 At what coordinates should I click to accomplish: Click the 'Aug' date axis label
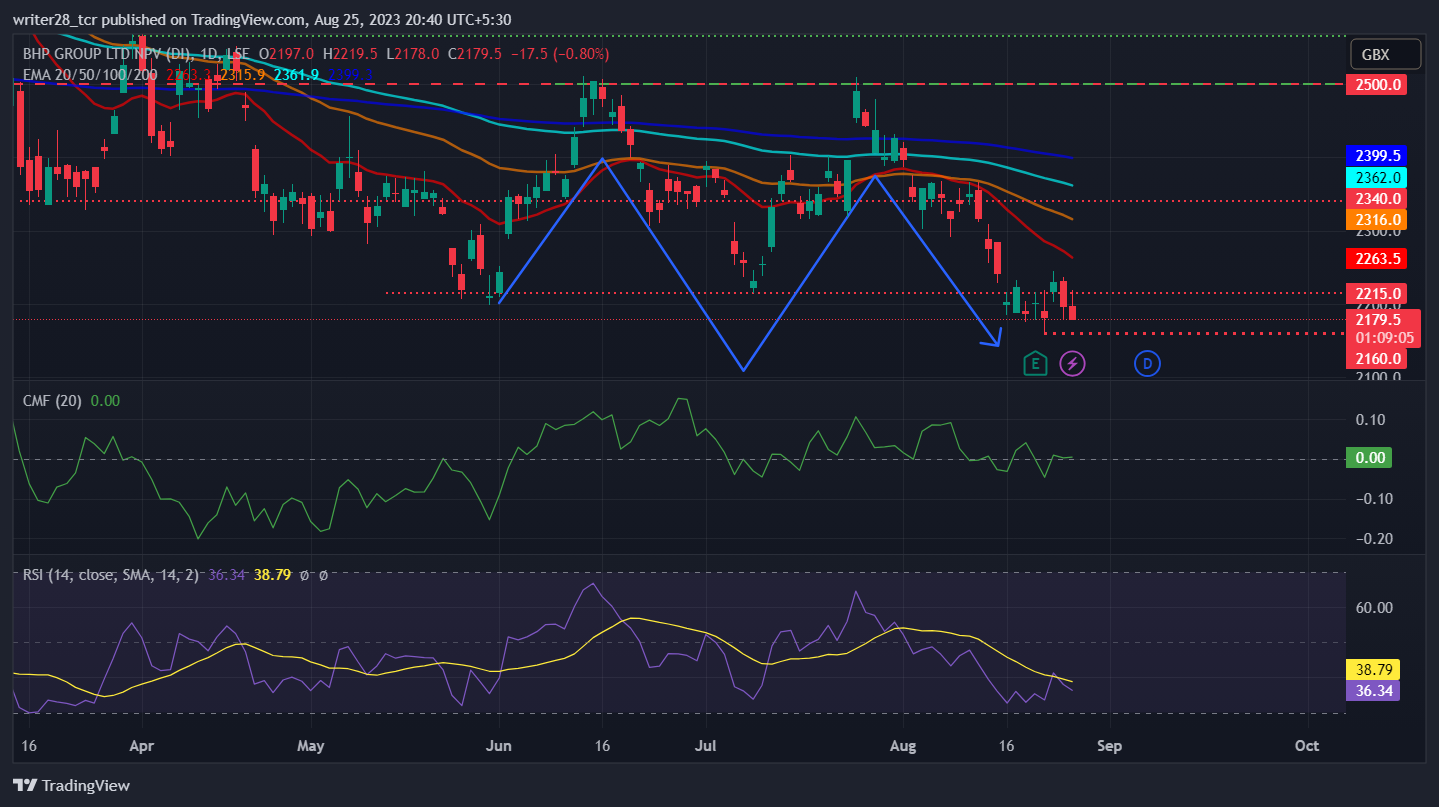point(903,746)
